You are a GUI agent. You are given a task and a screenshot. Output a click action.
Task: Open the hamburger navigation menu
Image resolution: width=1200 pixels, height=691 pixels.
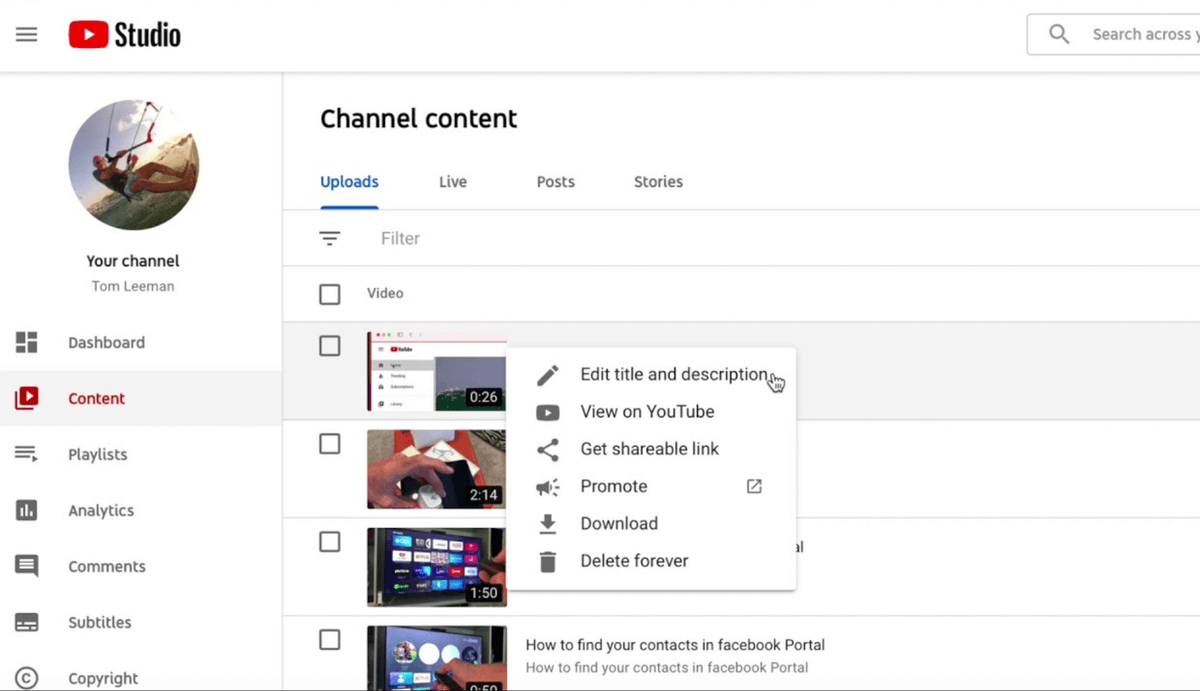point(26,33)
